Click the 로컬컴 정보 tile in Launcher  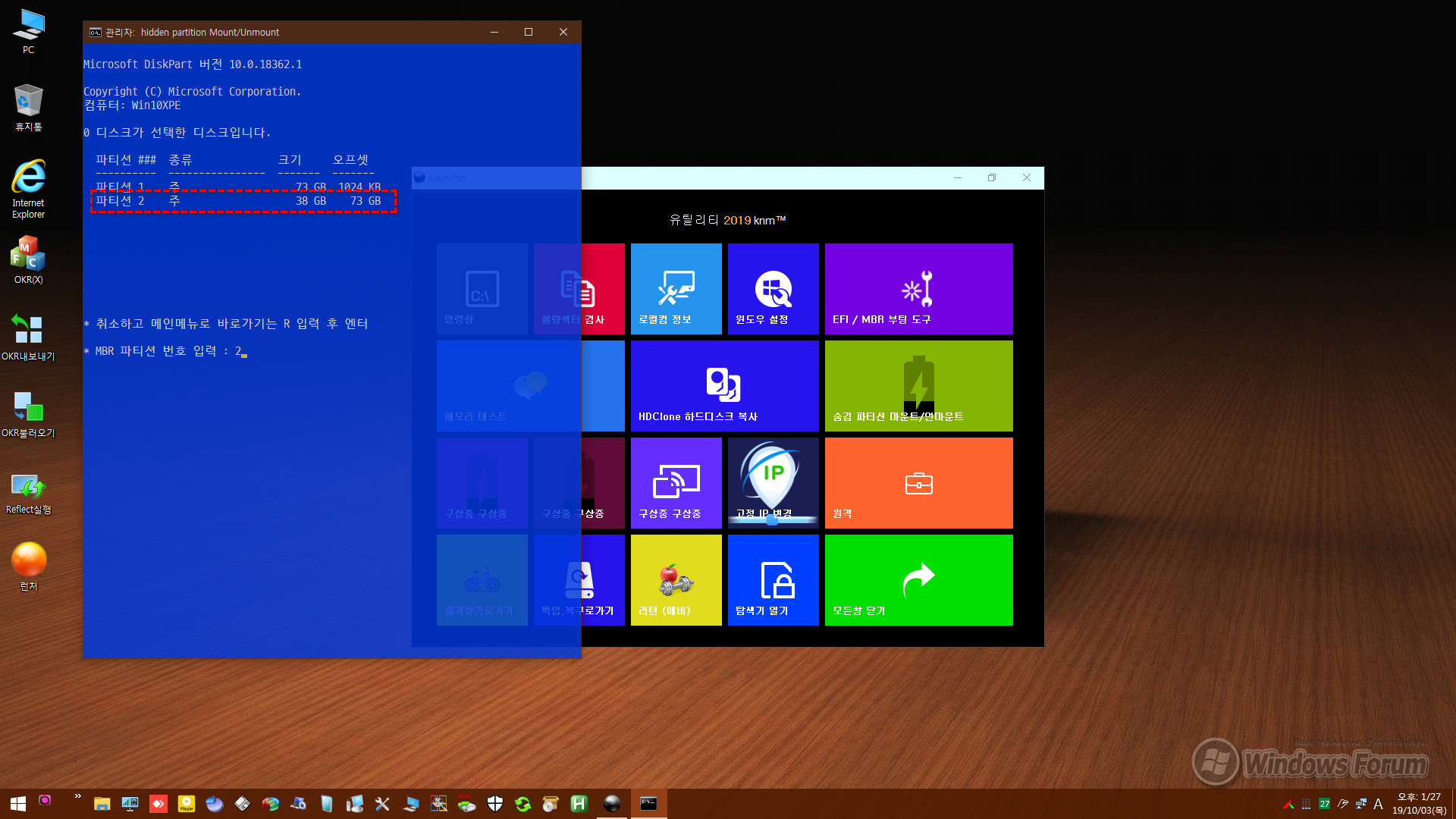676,289
